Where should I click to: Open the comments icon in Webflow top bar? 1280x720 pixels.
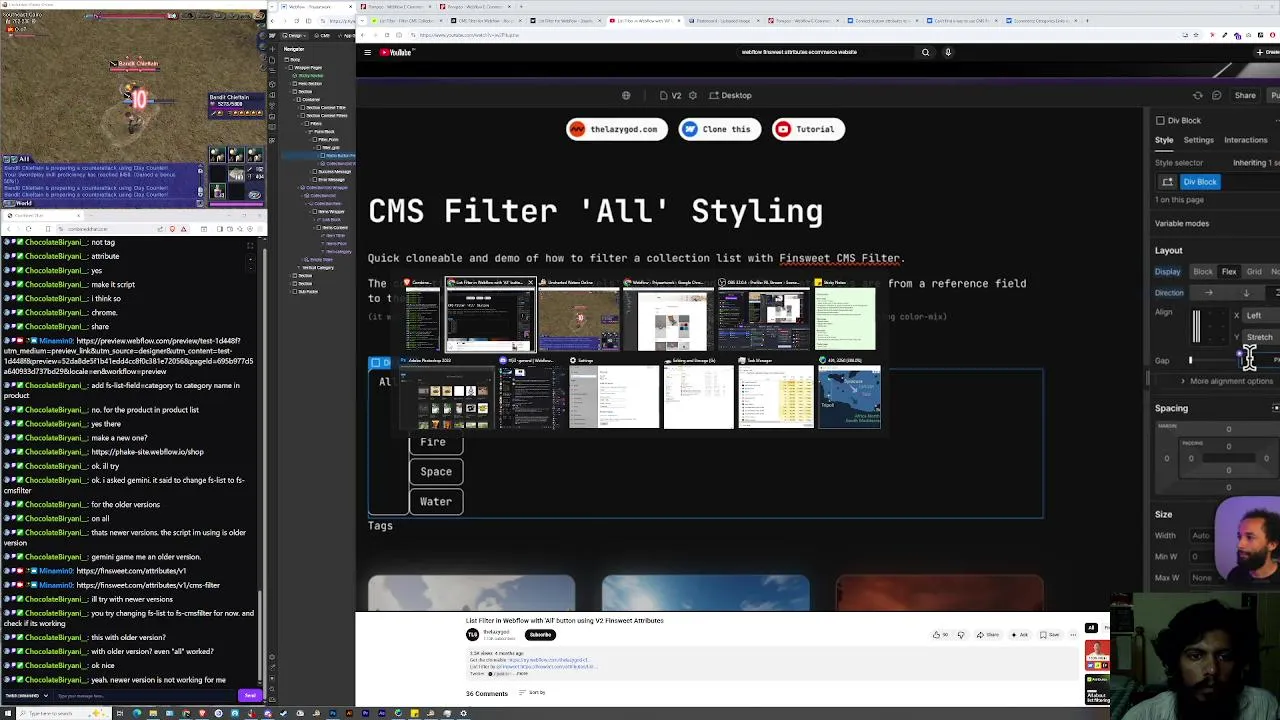tap(1217, 96)
